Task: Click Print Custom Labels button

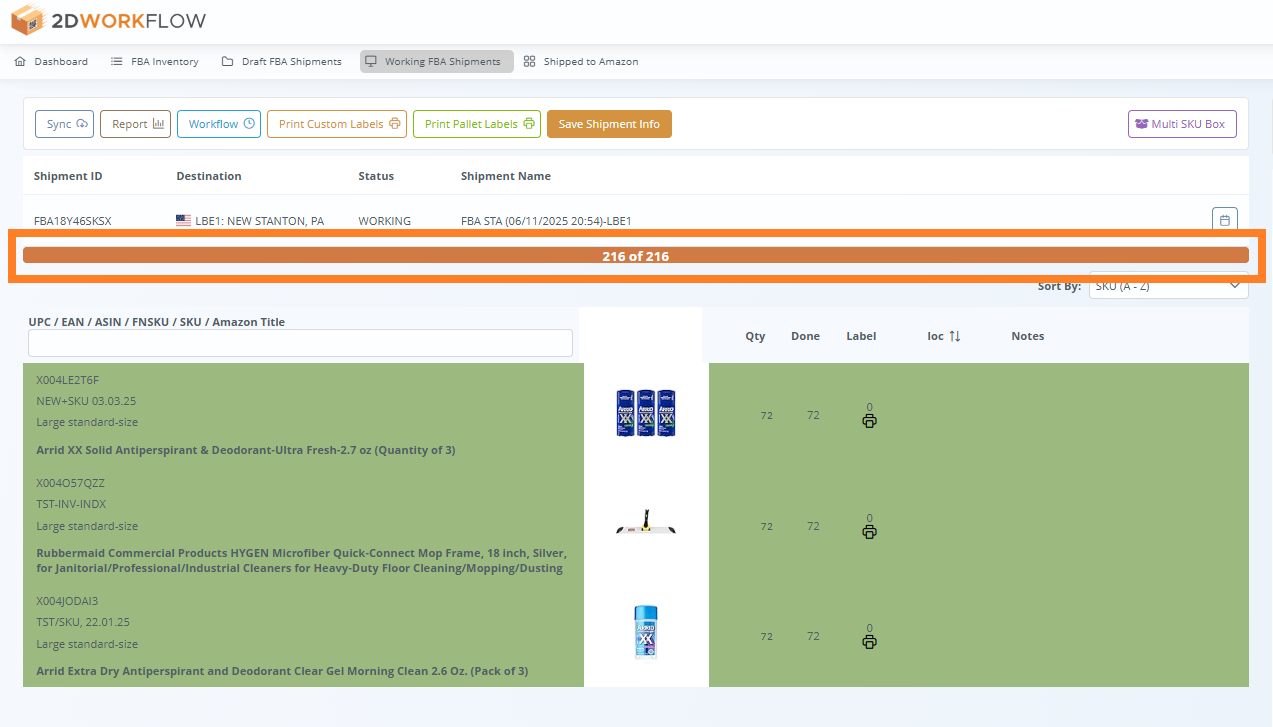Action: (338, 124)
